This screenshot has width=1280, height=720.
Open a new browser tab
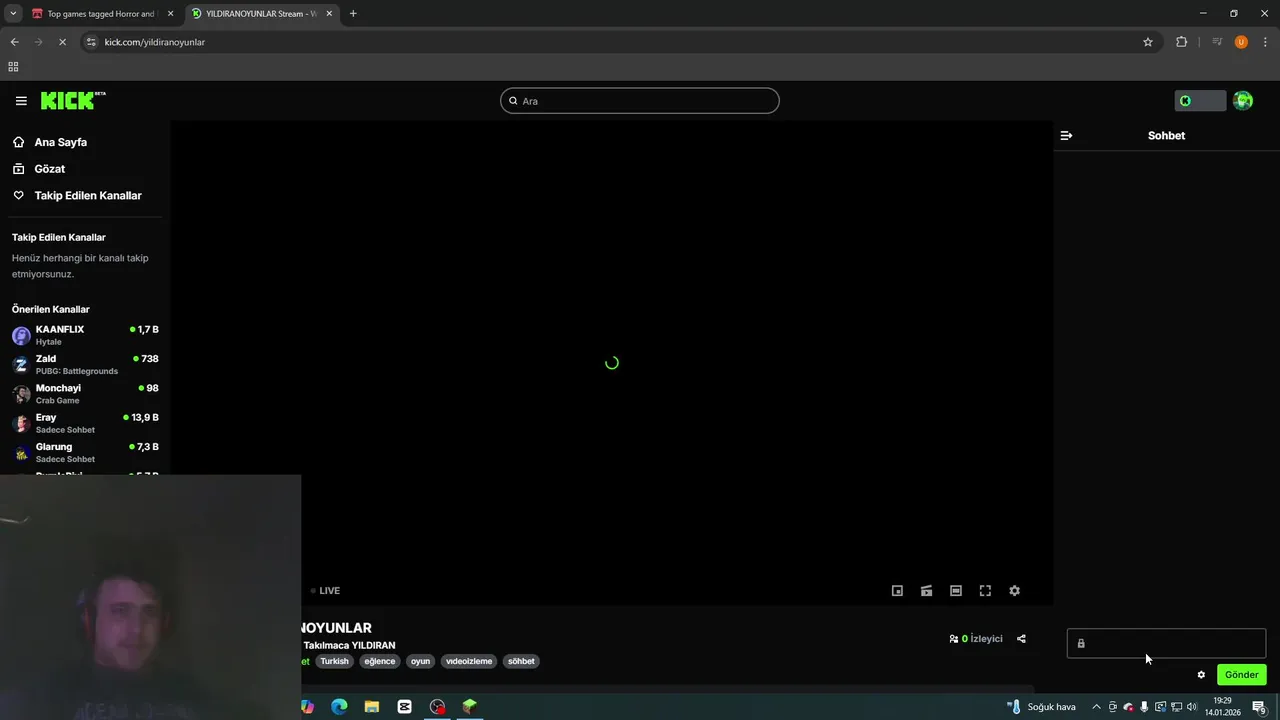pos(353,14)
